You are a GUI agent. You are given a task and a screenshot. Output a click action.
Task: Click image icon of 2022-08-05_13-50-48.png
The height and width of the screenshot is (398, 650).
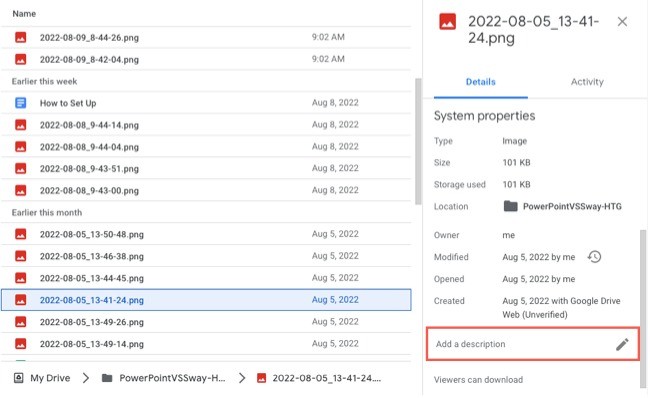coord(21,234)
